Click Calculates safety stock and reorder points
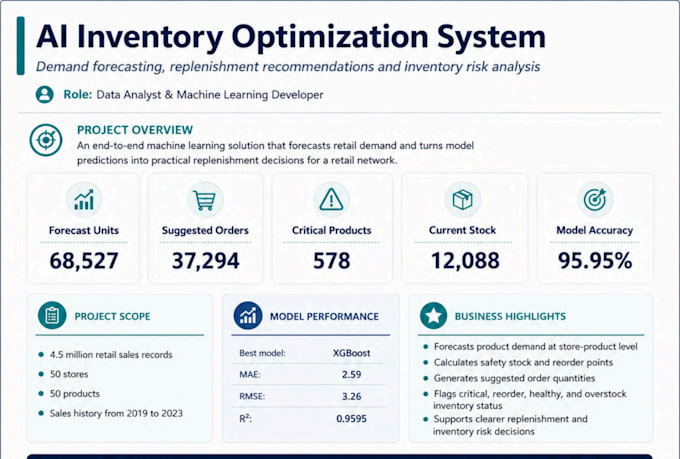 [523, 362]
